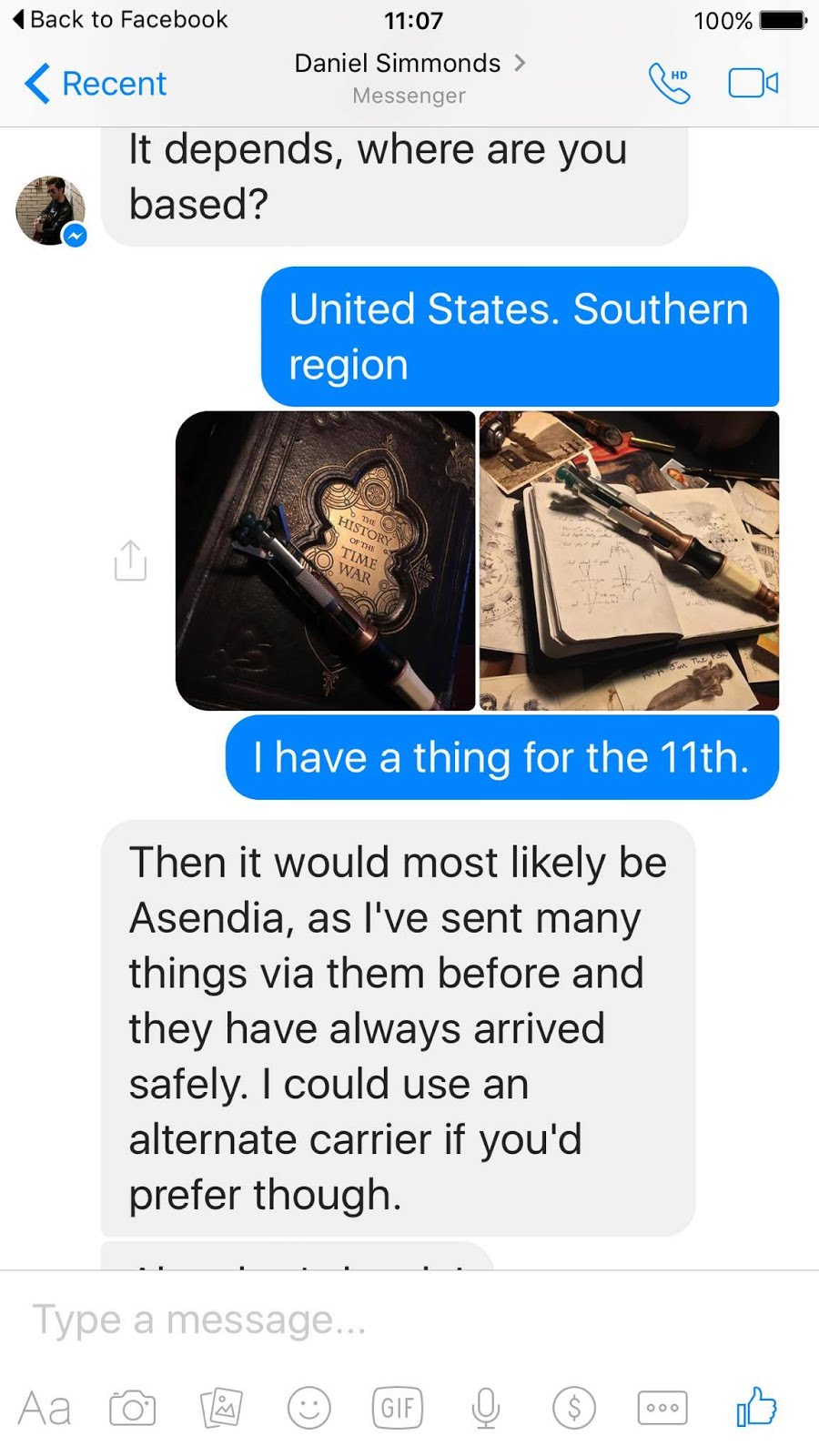Screen dimensions: 819x1456
Task: Open more options with three dots
Action: pyautogui.click(x=662, y=1408)
